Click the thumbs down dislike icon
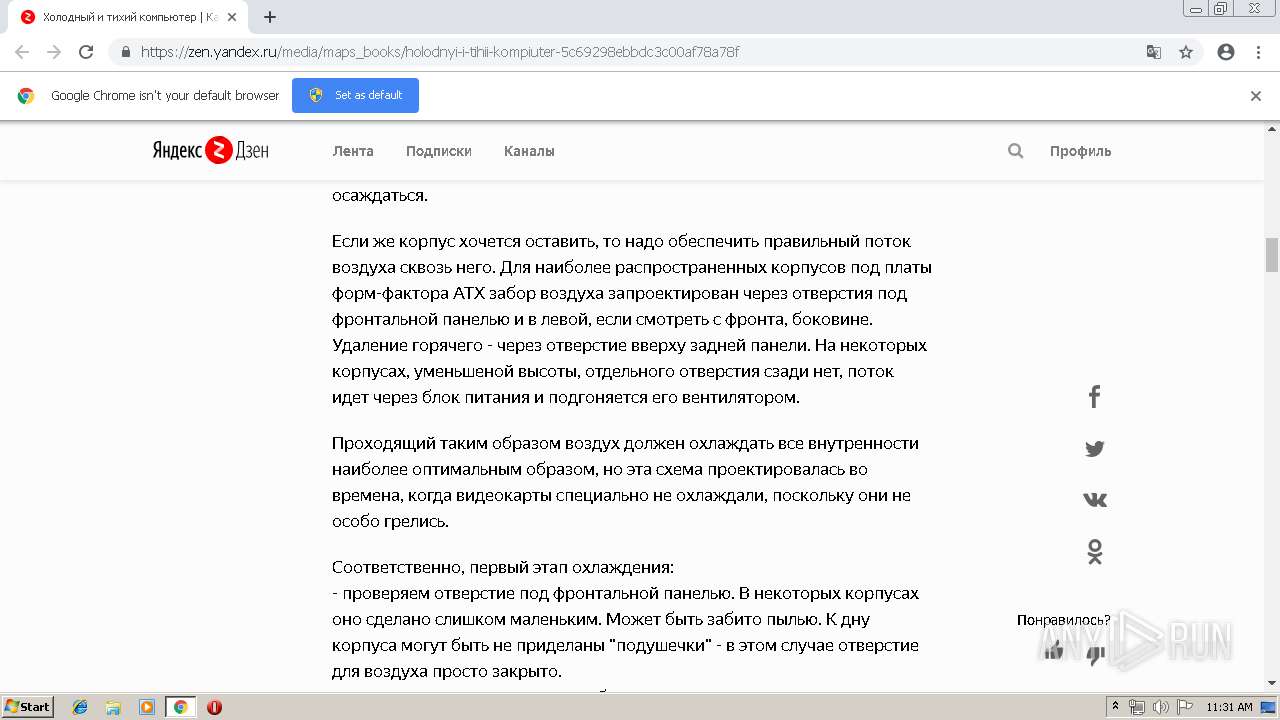1280x720 pixels. coord(1096,655)
